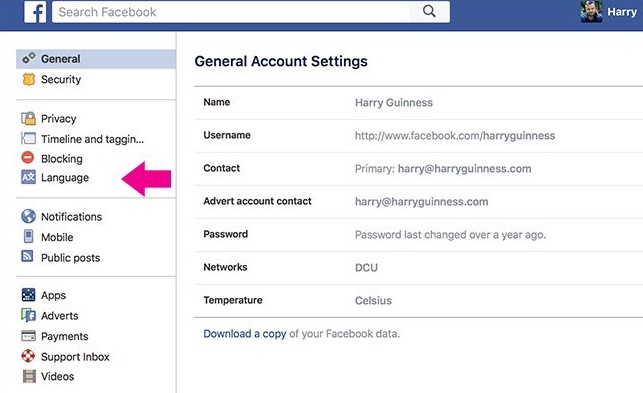Expand the Password settings row
Screen dimensions: 643x393
pos(419,235)
